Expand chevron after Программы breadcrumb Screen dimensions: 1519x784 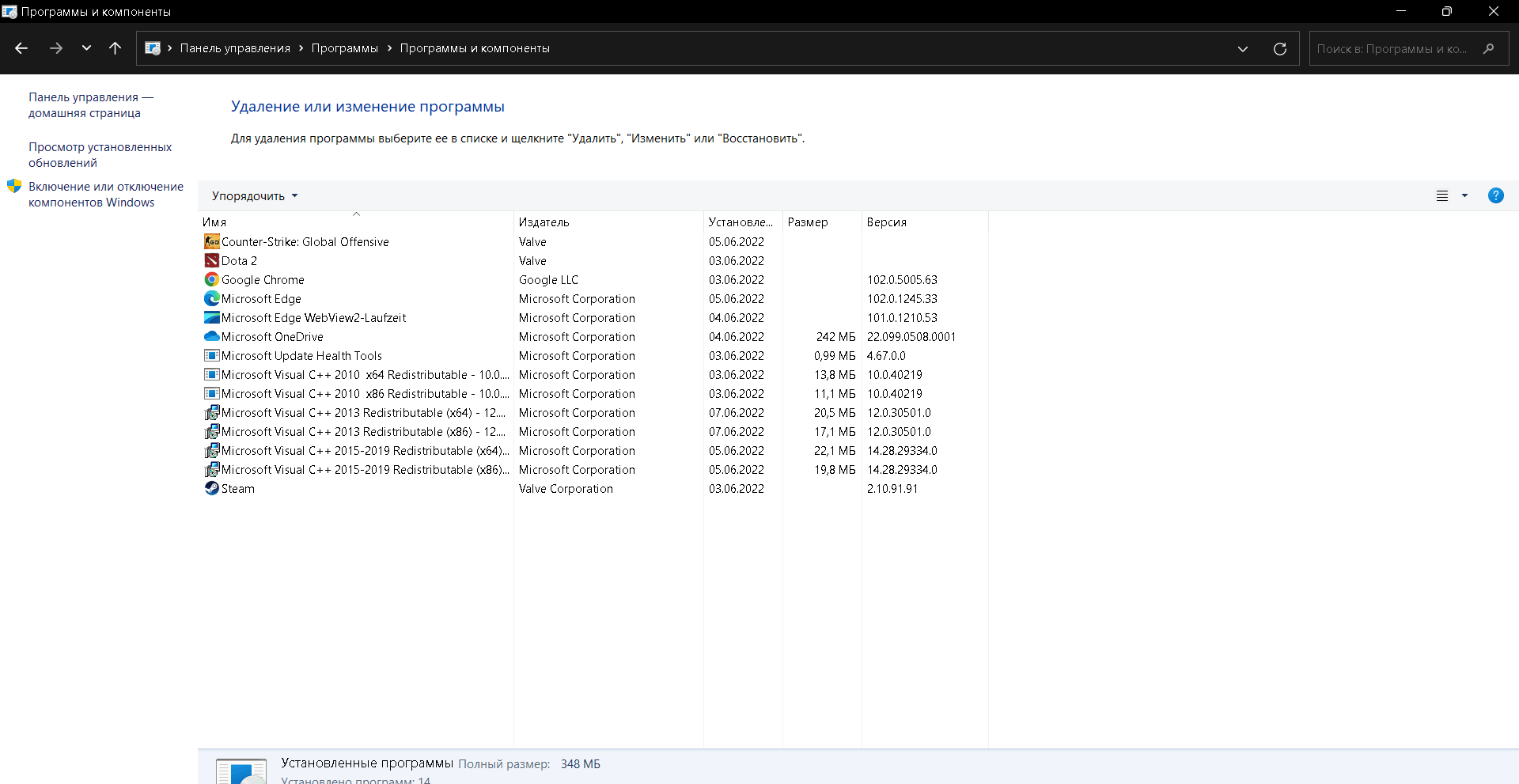tap(389, 48)
